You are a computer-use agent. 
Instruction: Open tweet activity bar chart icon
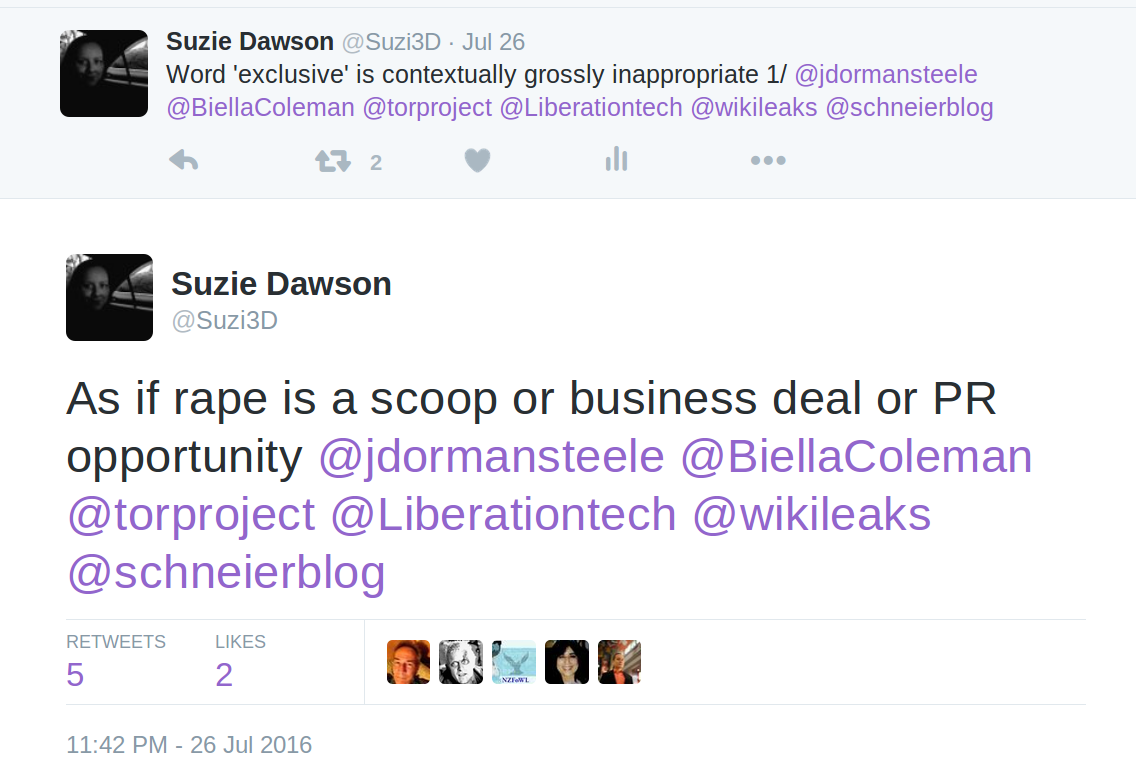[x=617, y=159]
